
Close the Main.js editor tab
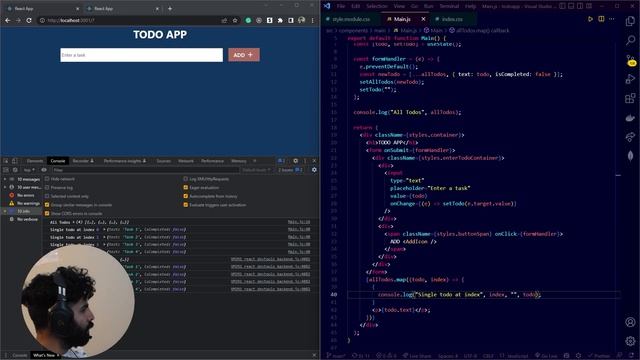coord(423,19)
